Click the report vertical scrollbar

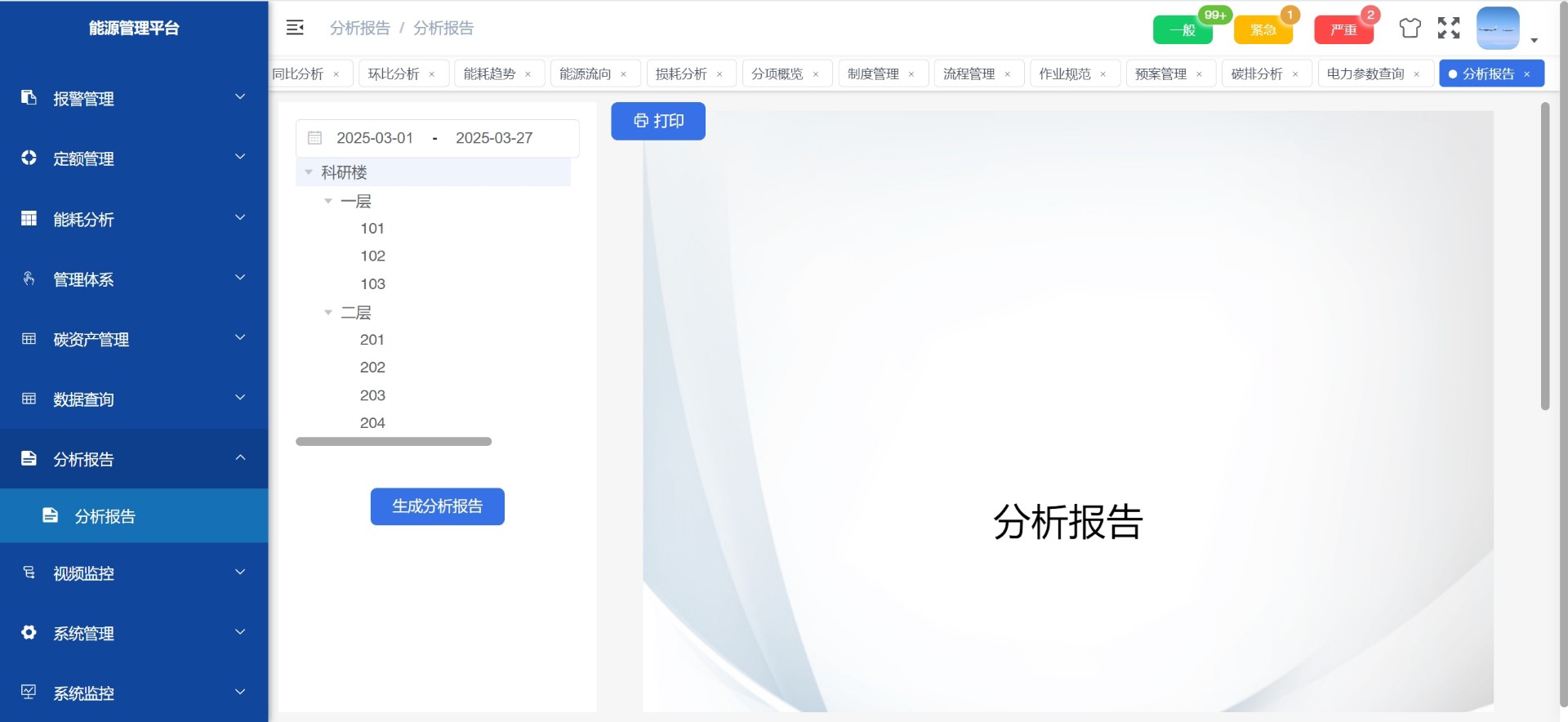1545,256
